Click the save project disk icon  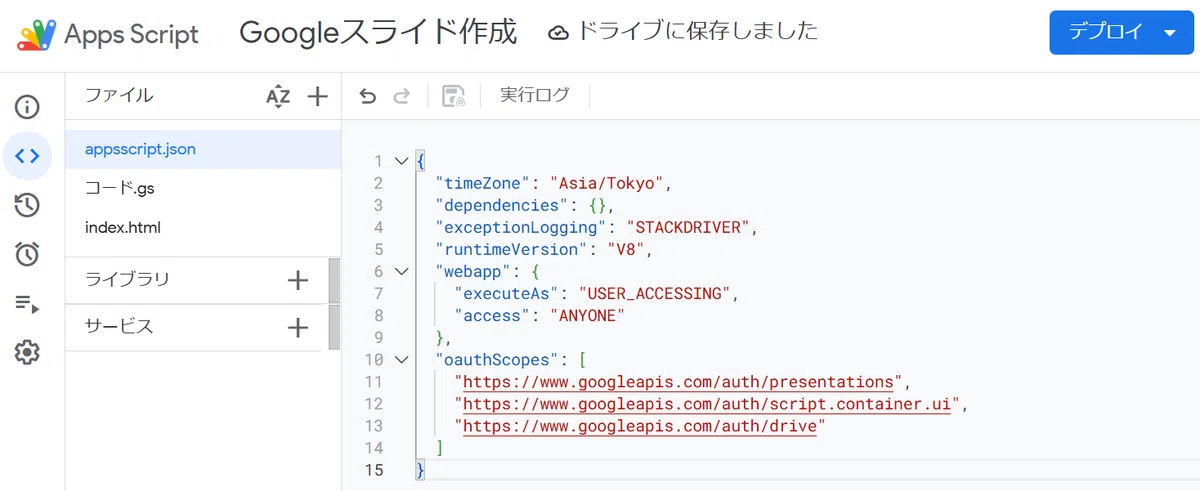pos(454,96)
